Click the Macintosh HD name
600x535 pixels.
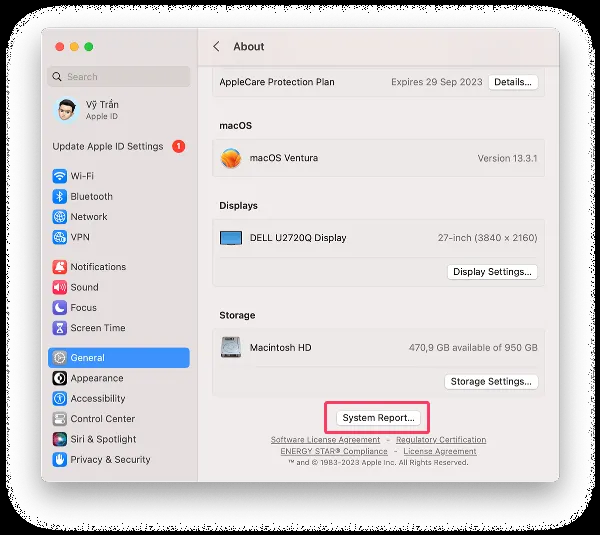[280, 347]
